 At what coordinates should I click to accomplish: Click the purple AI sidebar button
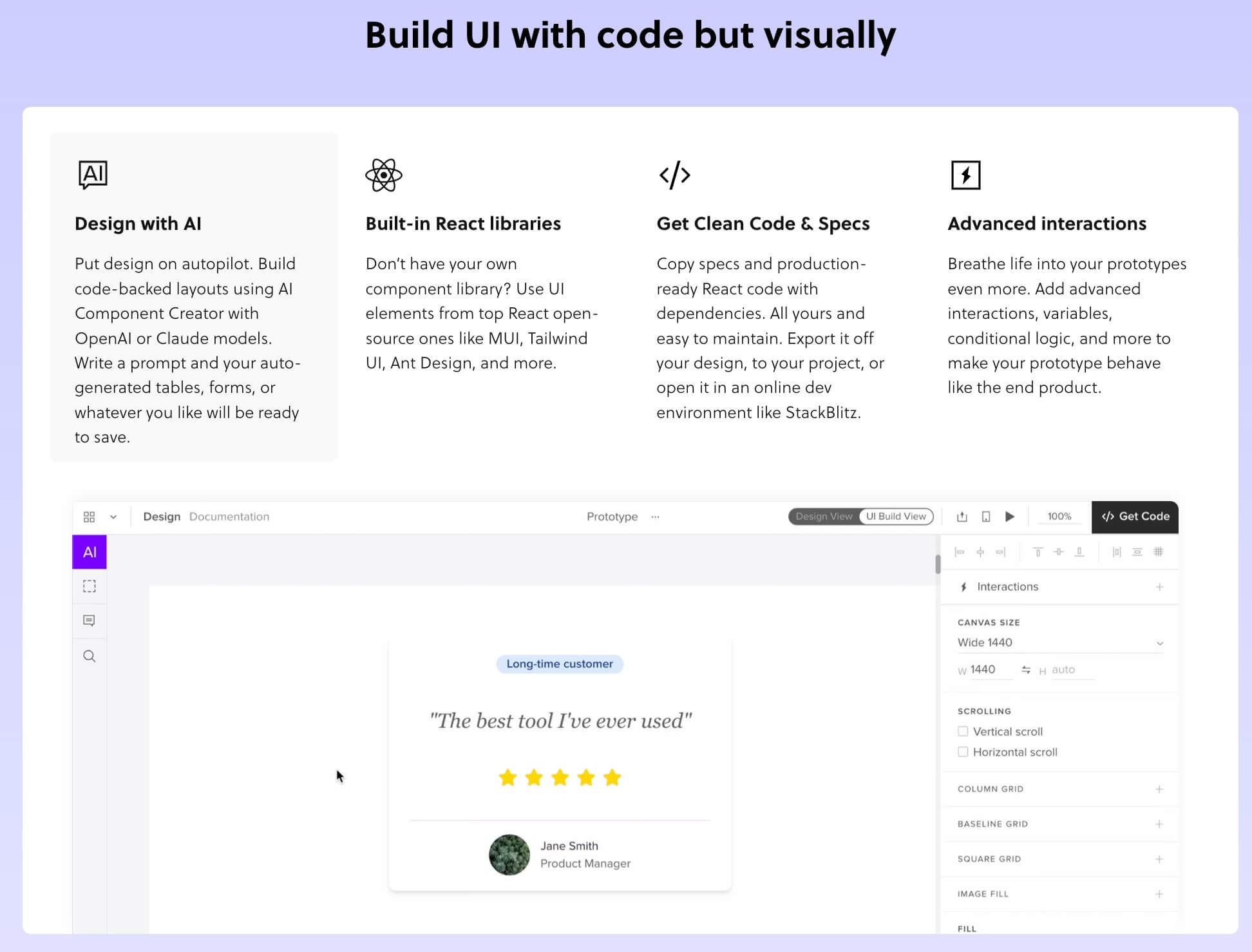coord(90,552)
